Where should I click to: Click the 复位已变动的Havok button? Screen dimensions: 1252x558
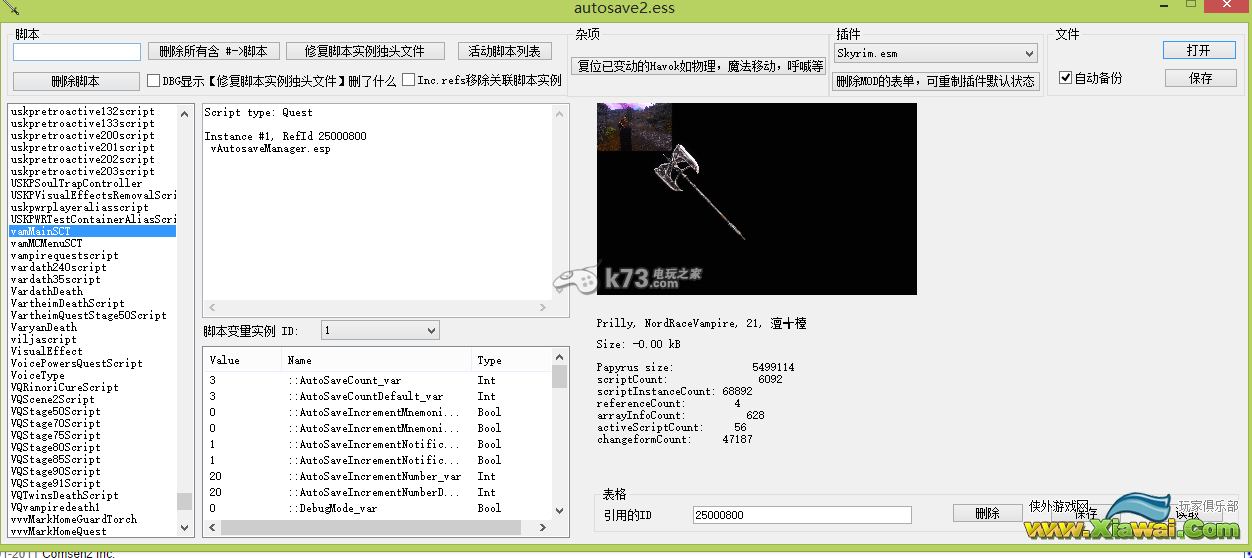[x=700, y=66]
